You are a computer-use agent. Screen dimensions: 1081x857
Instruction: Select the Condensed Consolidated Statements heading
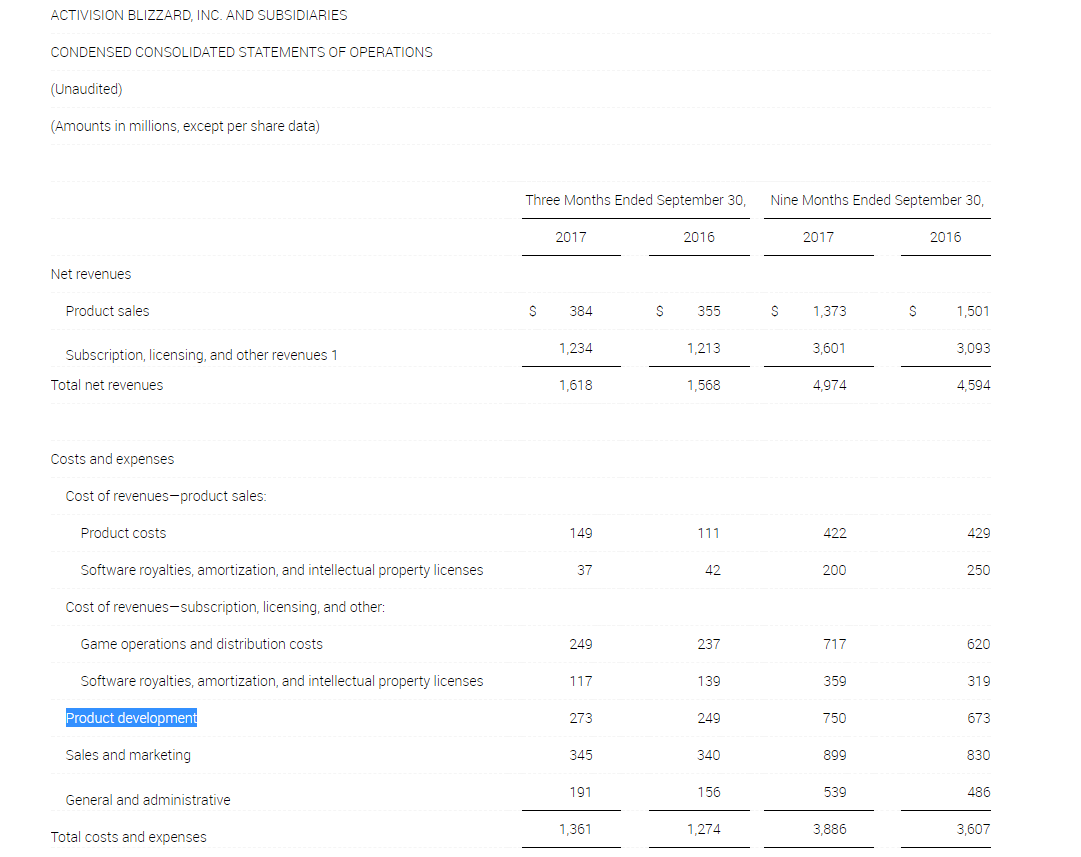click(x=241, y=52)
